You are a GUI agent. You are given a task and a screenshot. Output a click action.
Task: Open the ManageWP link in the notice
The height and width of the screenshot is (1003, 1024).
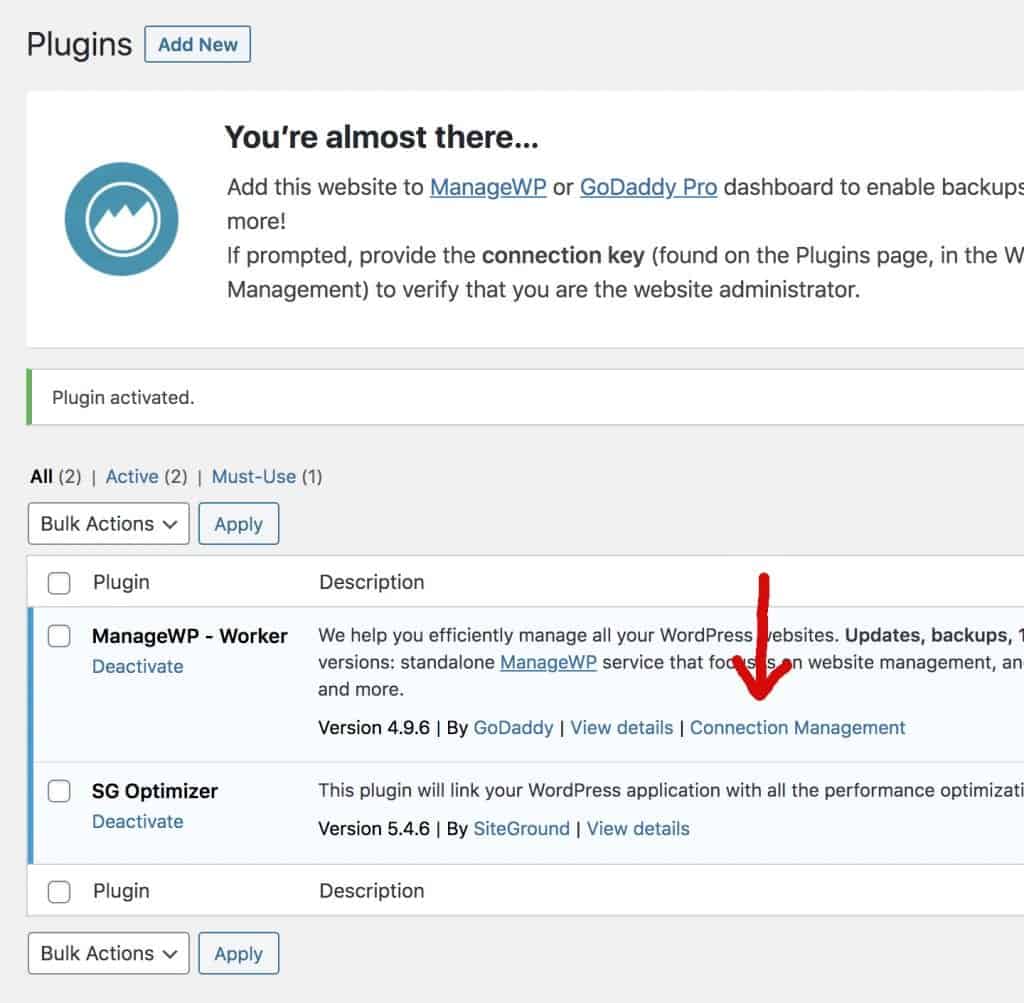488,187
